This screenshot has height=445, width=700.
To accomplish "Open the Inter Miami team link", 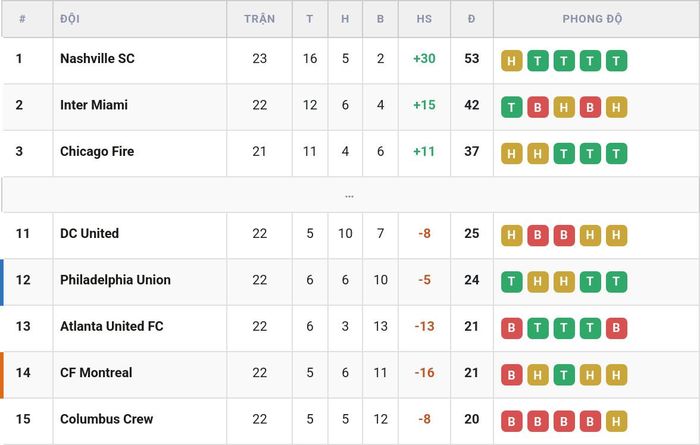I will coord(94,105).
